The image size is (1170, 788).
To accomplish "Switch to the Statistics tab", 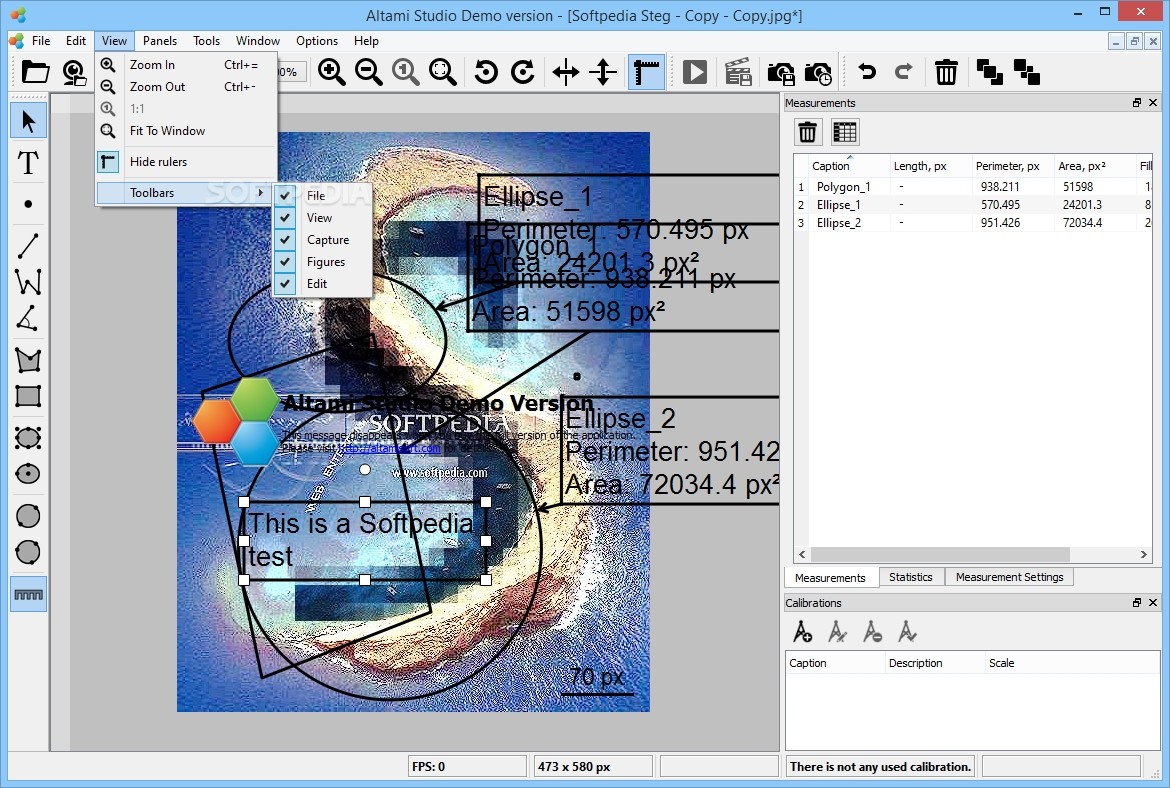I will tap(911, 577).
